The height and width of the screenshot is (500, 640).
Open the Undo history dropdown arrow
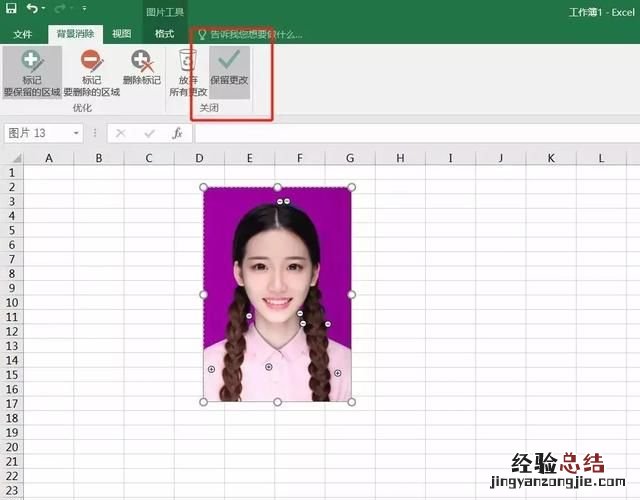(45, 10)
